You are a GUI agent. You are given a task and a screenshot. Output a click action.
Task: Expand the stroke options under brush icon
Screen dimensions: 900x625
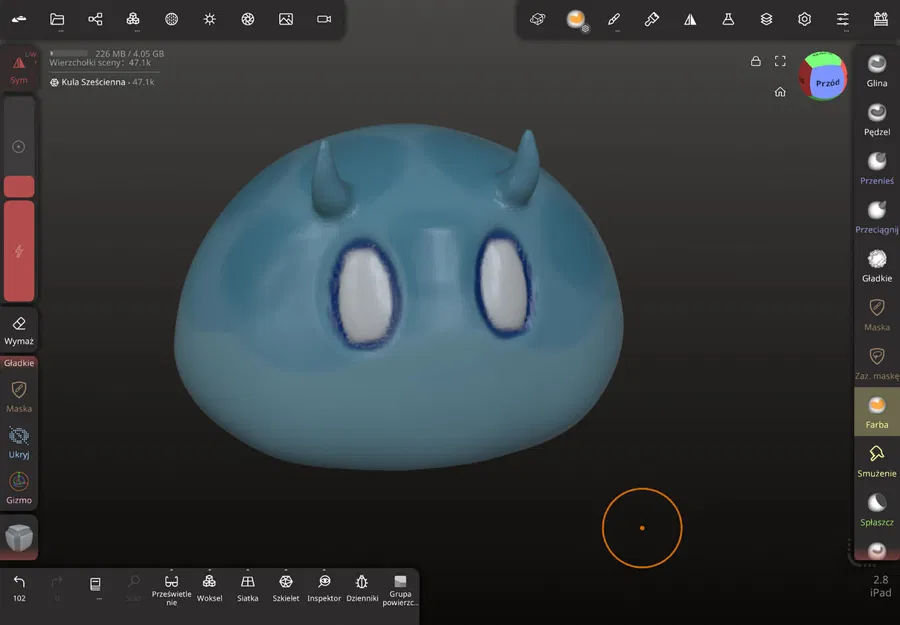click(x=614, y=33)
